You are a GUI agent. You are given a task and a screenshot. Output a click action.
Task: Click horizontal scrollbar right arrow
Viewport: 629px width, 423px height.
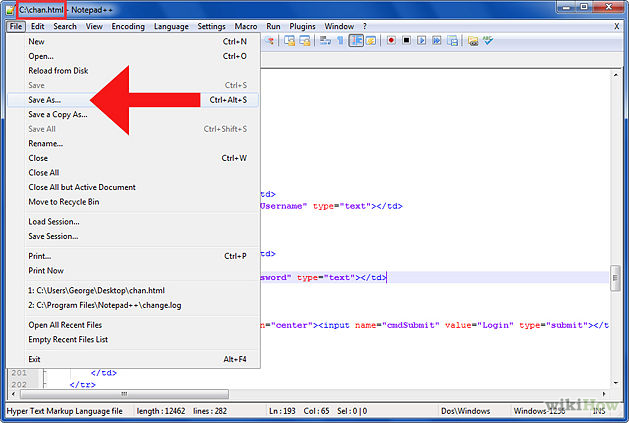click(x=604, y=394)
